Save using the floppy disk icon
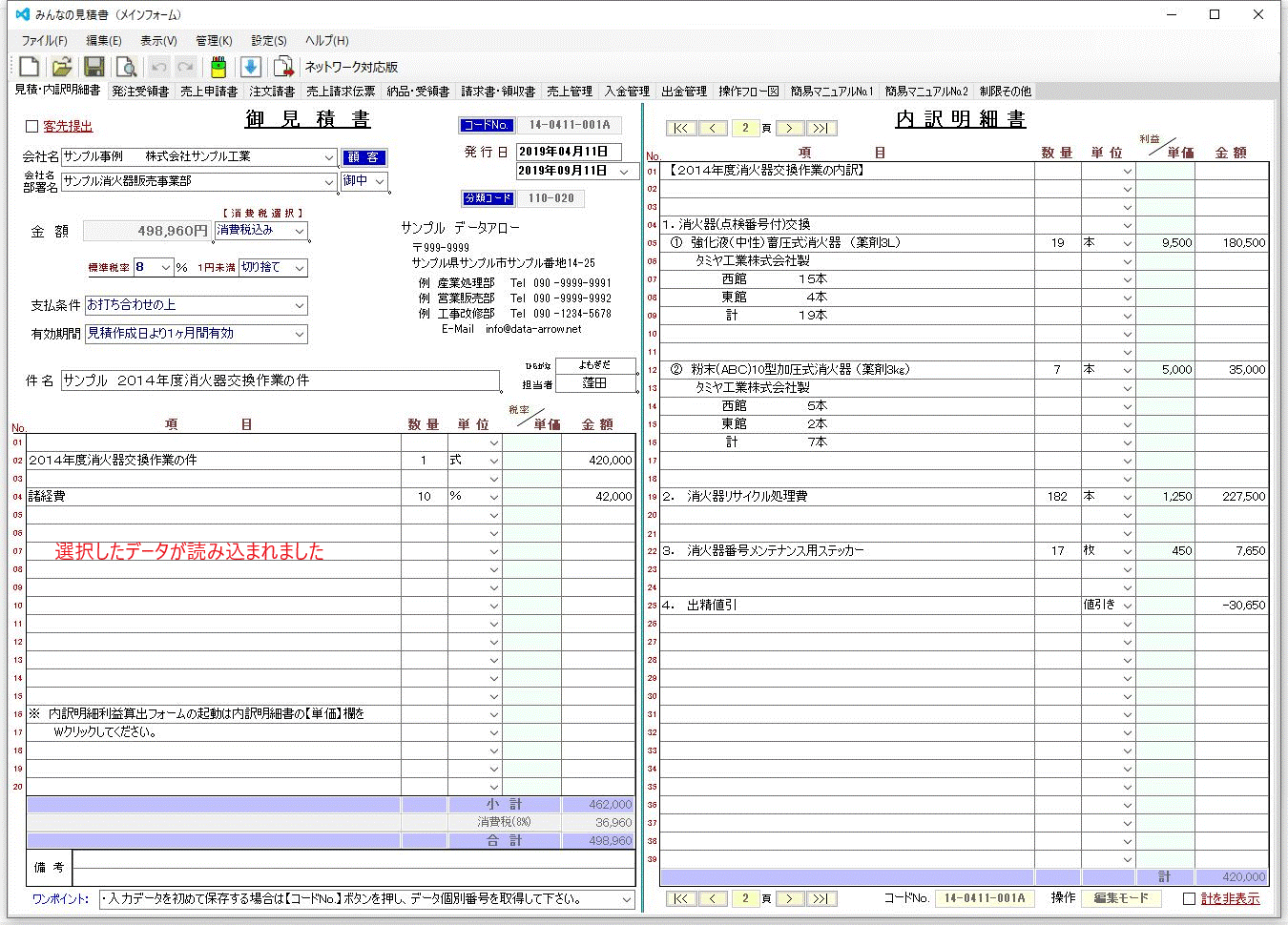The height and width of the screenshot is (925, 1288). click(93, 67)
